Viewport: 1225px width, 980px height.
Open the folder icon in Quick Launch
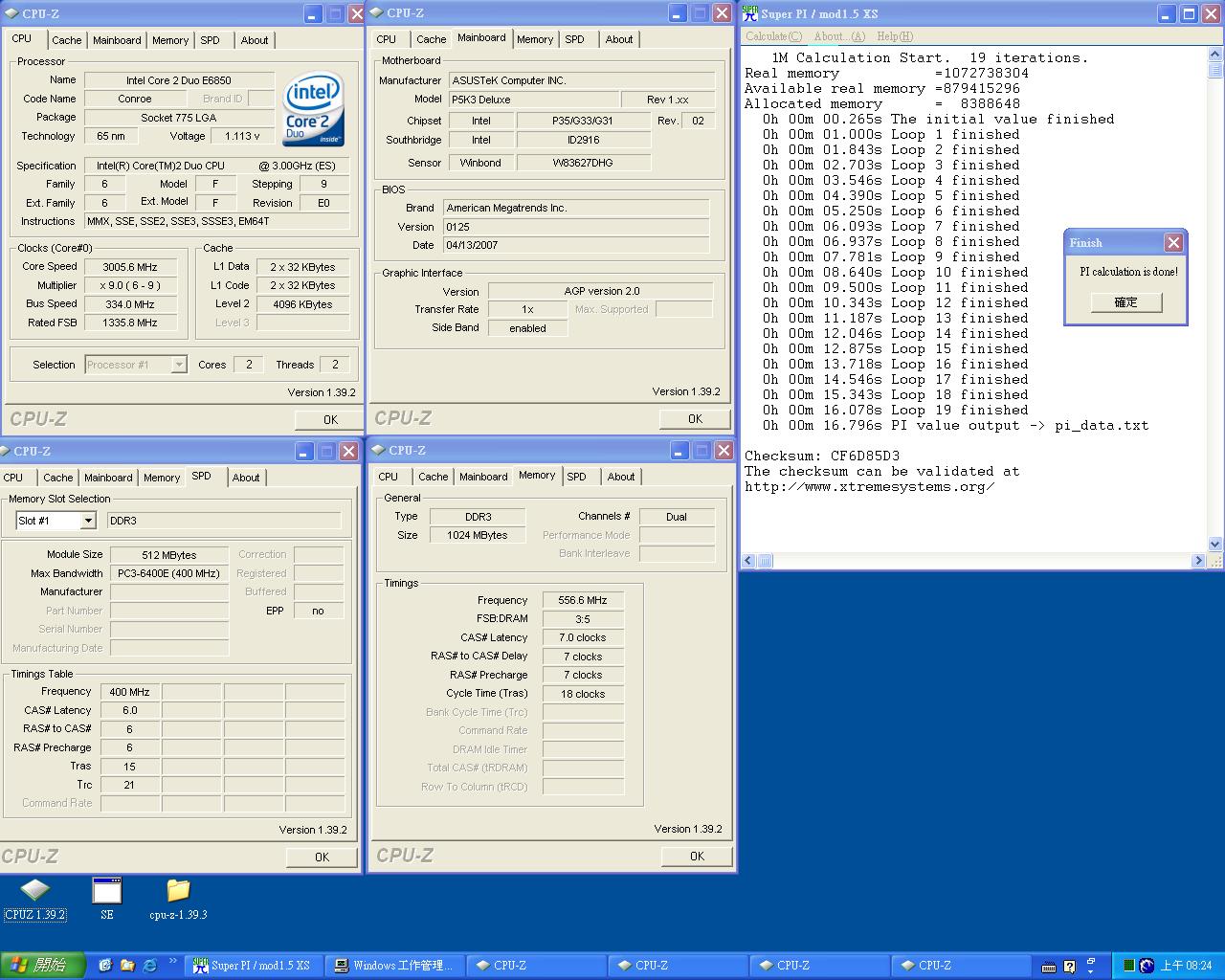(x=127, y=966)
